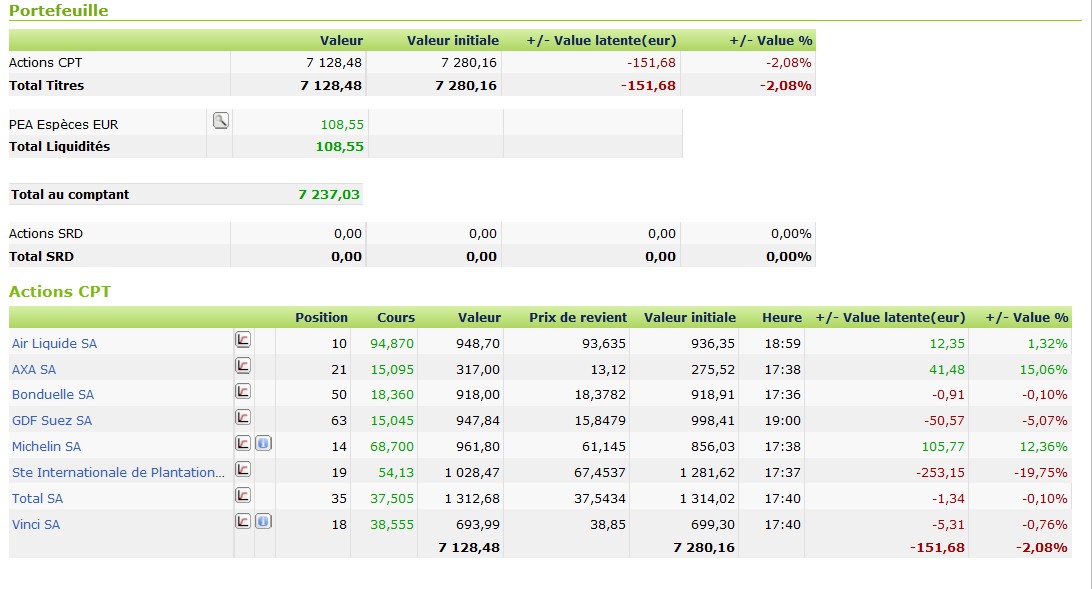Follow the Bonduelle SA link
The height and width of the screenshot is (589, 1092).
pyautogui.click(x=53, y=395)
